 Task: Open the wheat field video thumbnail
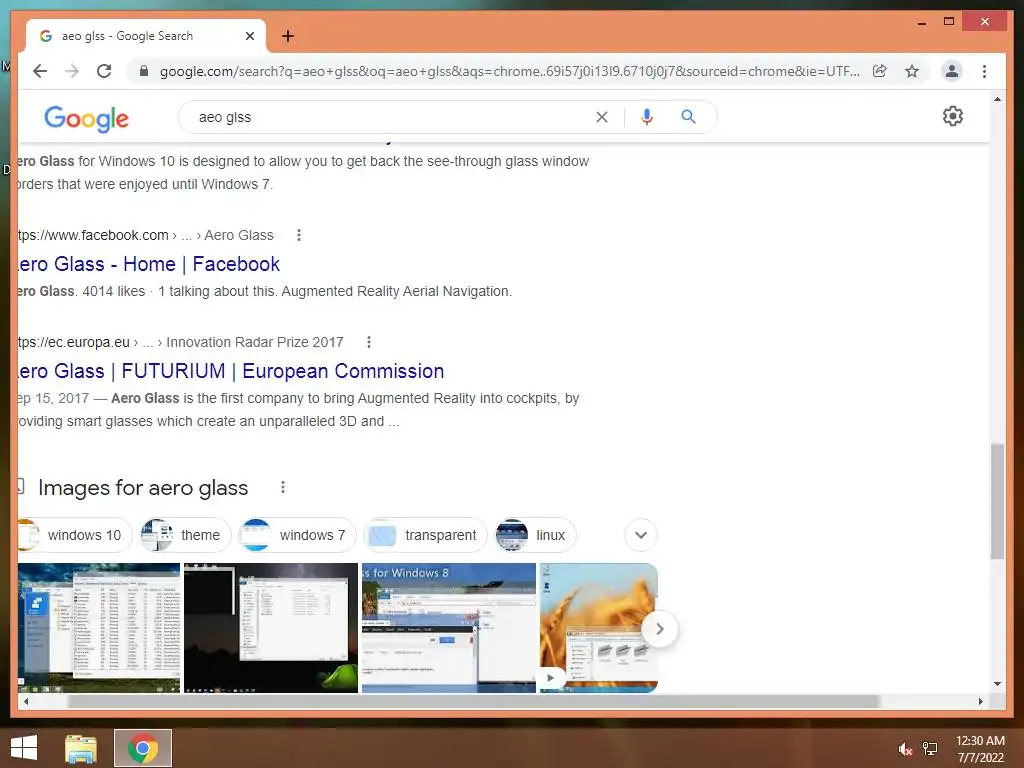[x=598, y=628]
